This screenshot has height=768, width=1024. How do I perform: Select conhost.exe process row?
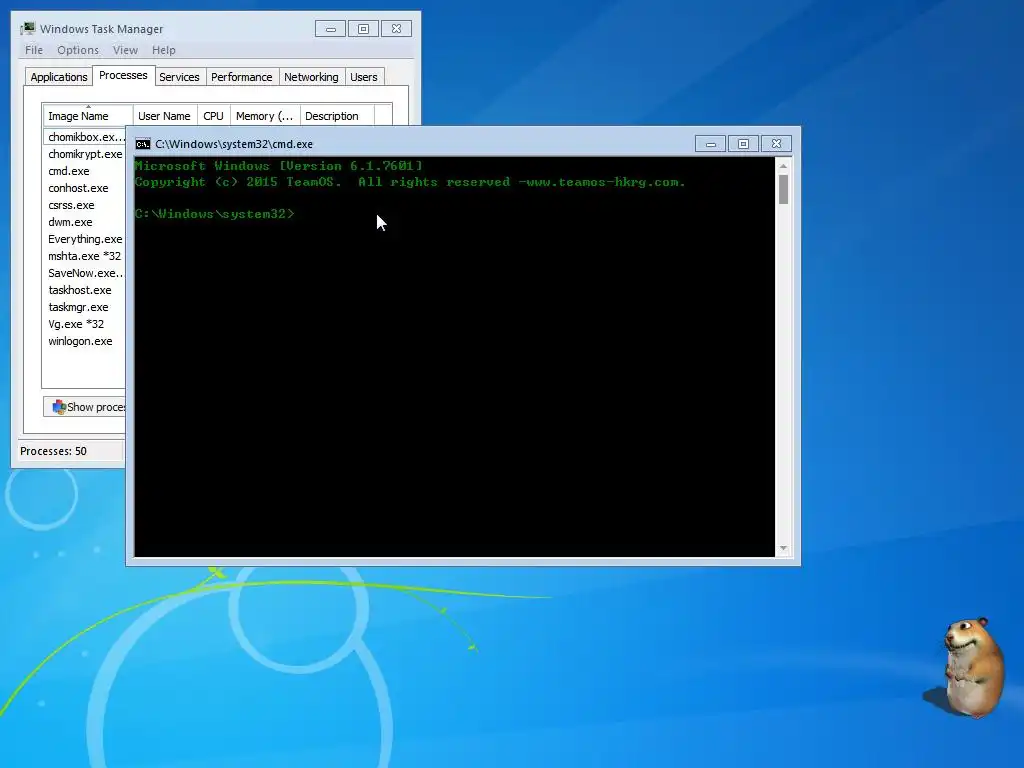click(x=85, y=188)
